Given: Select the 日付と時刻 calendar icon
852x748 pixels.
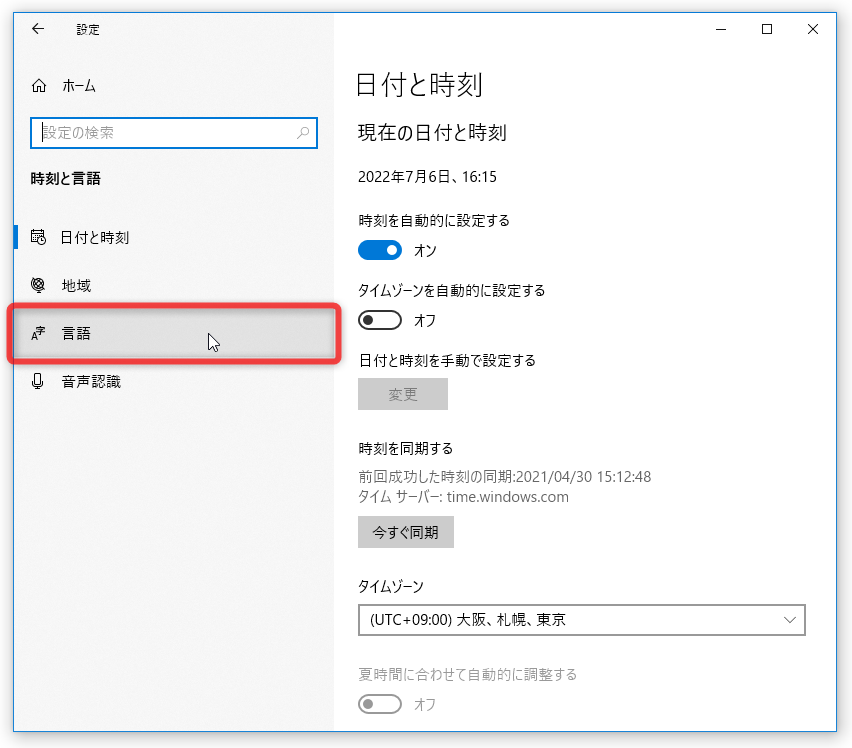Looking at the screenshot, I should click(38, 237).
